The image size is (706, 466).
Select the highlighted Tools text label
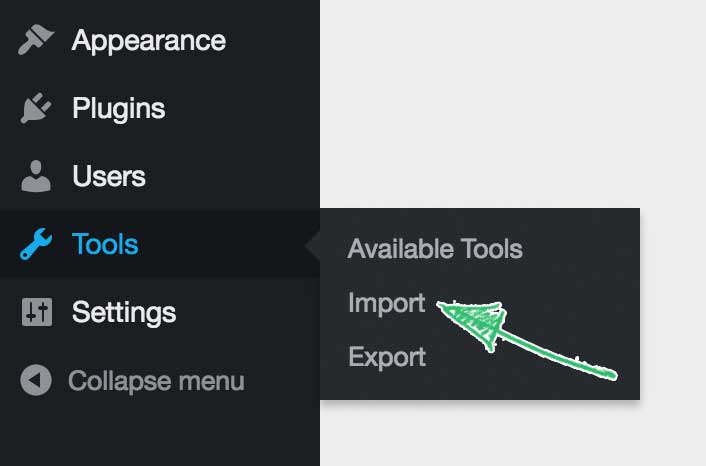pos(105,244)
